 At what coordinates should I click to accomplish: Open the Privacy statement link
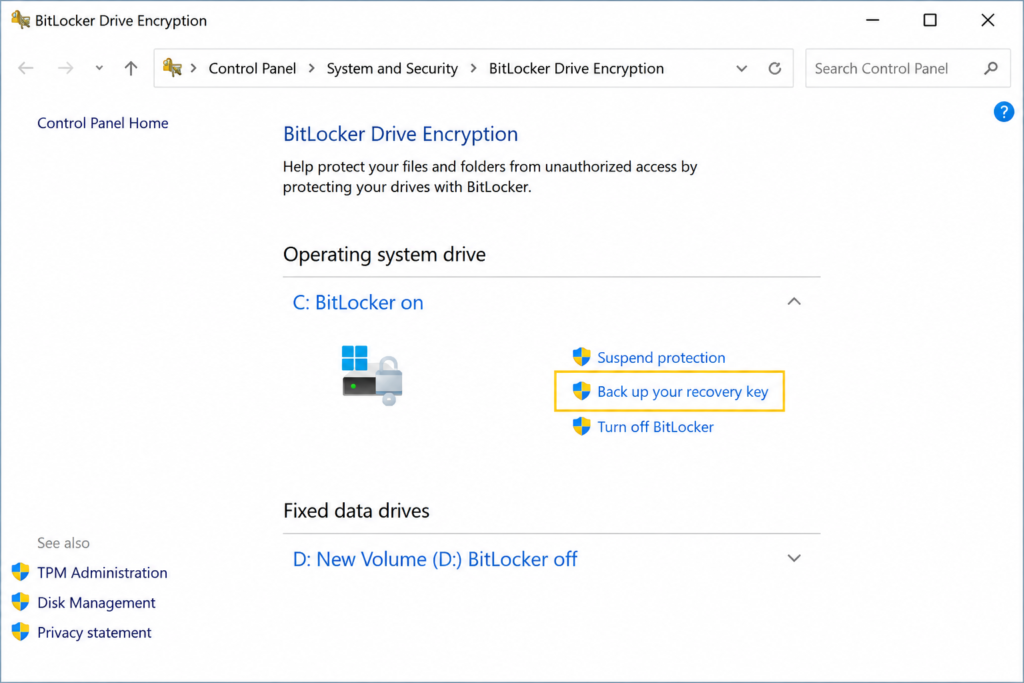[94, 633]
